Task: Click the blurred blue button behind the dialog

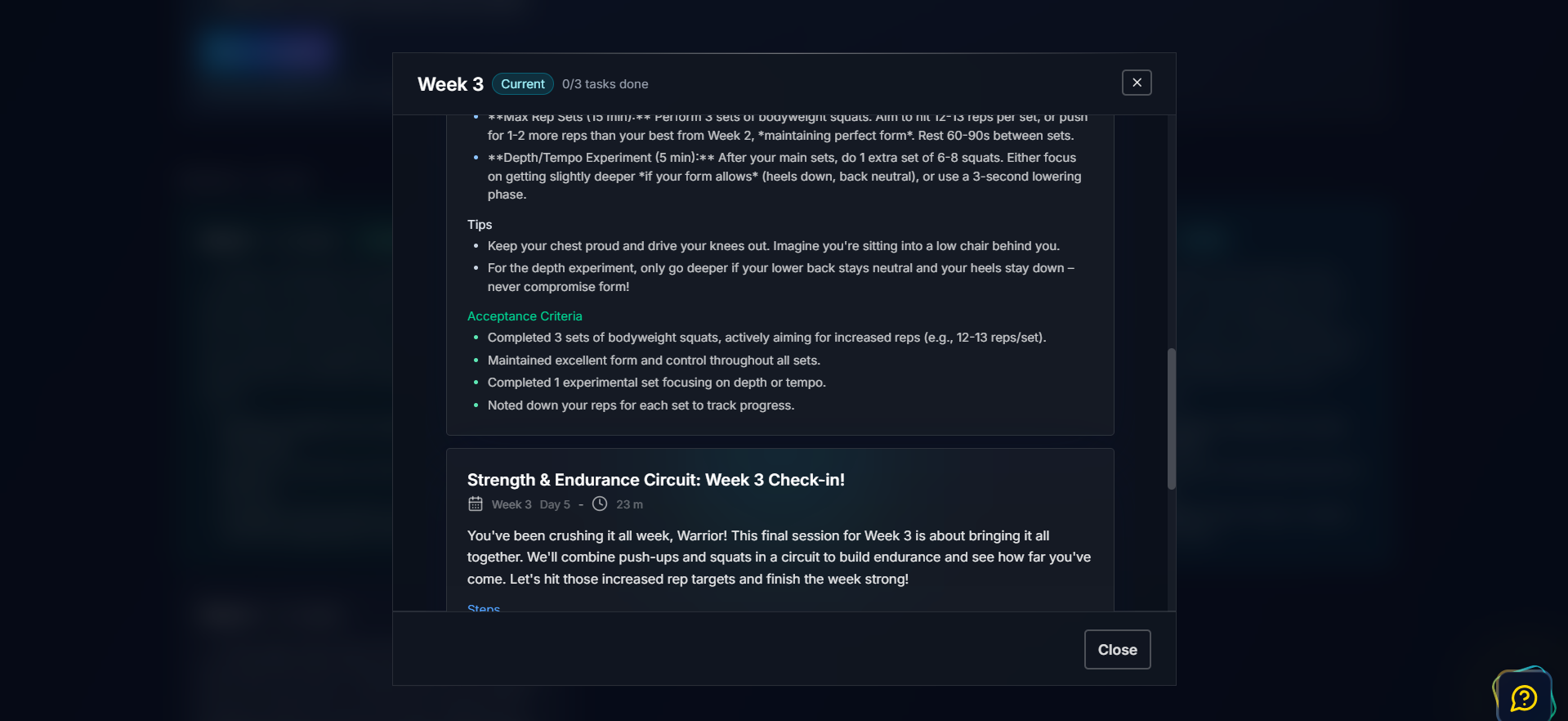Action: [266, 51]
